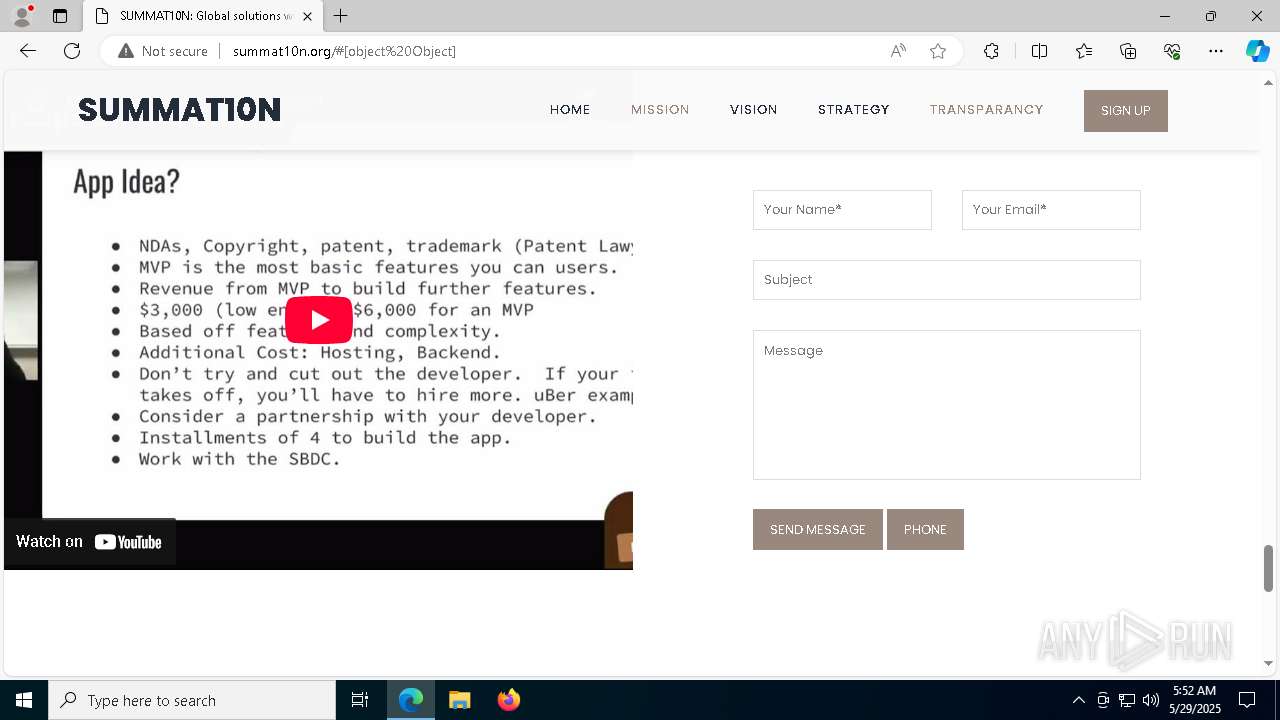Screen dimensions: 1280x720
Task: Open network status tray icon
Action: (x=1127, y=700)
